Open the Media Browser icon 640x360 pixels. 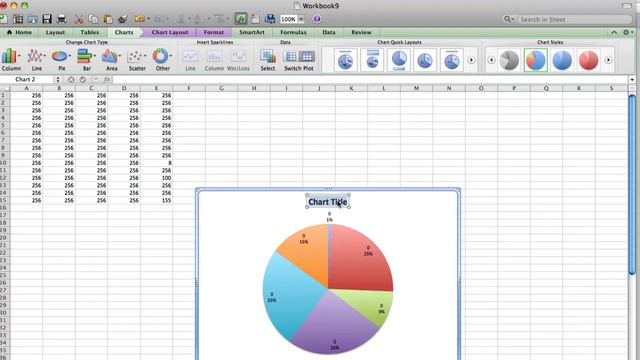pyautogui.click(x=270, y=19)
